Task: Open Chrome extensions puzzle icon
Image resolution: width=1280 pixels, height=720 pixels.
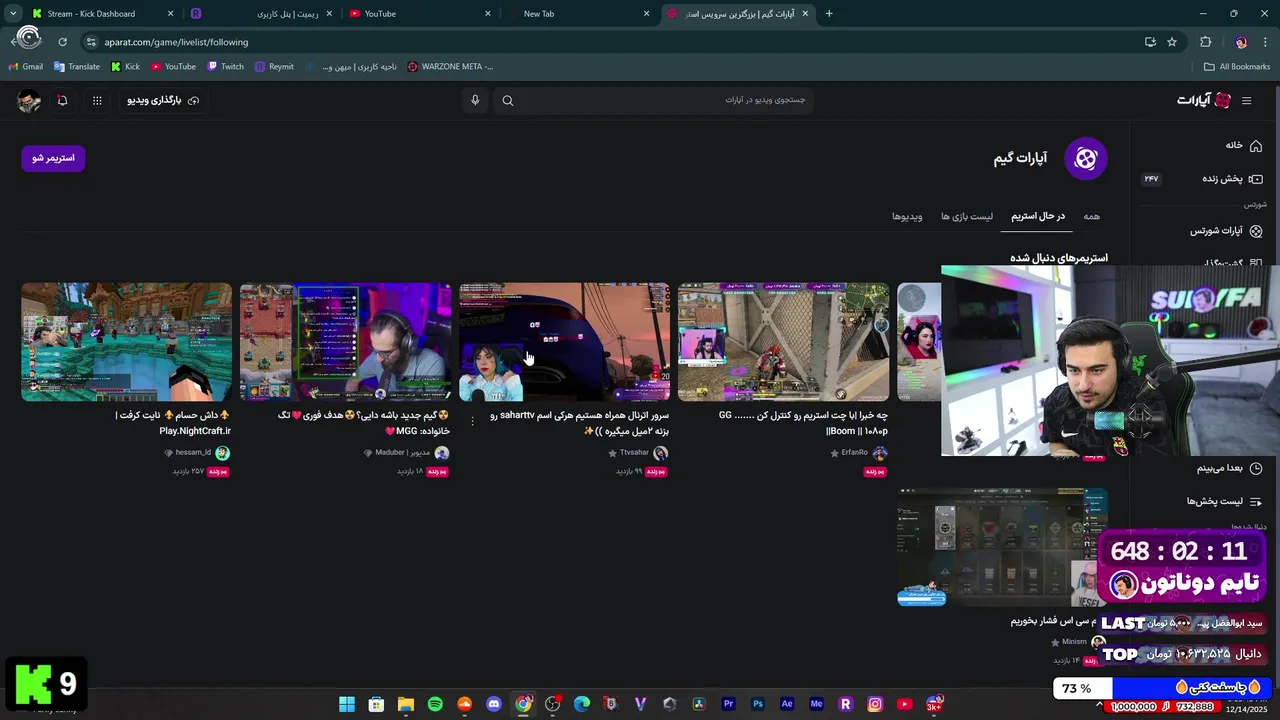Action: coord(1205,42)
